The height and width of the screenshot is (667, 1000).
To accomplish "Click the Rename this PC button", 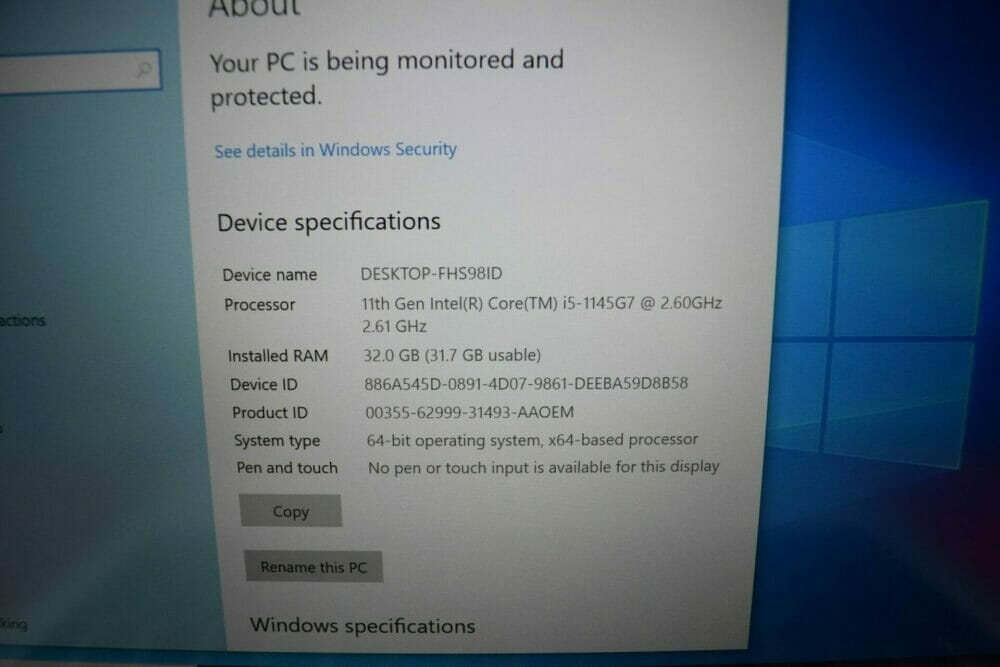I will [x=313, y=567].
